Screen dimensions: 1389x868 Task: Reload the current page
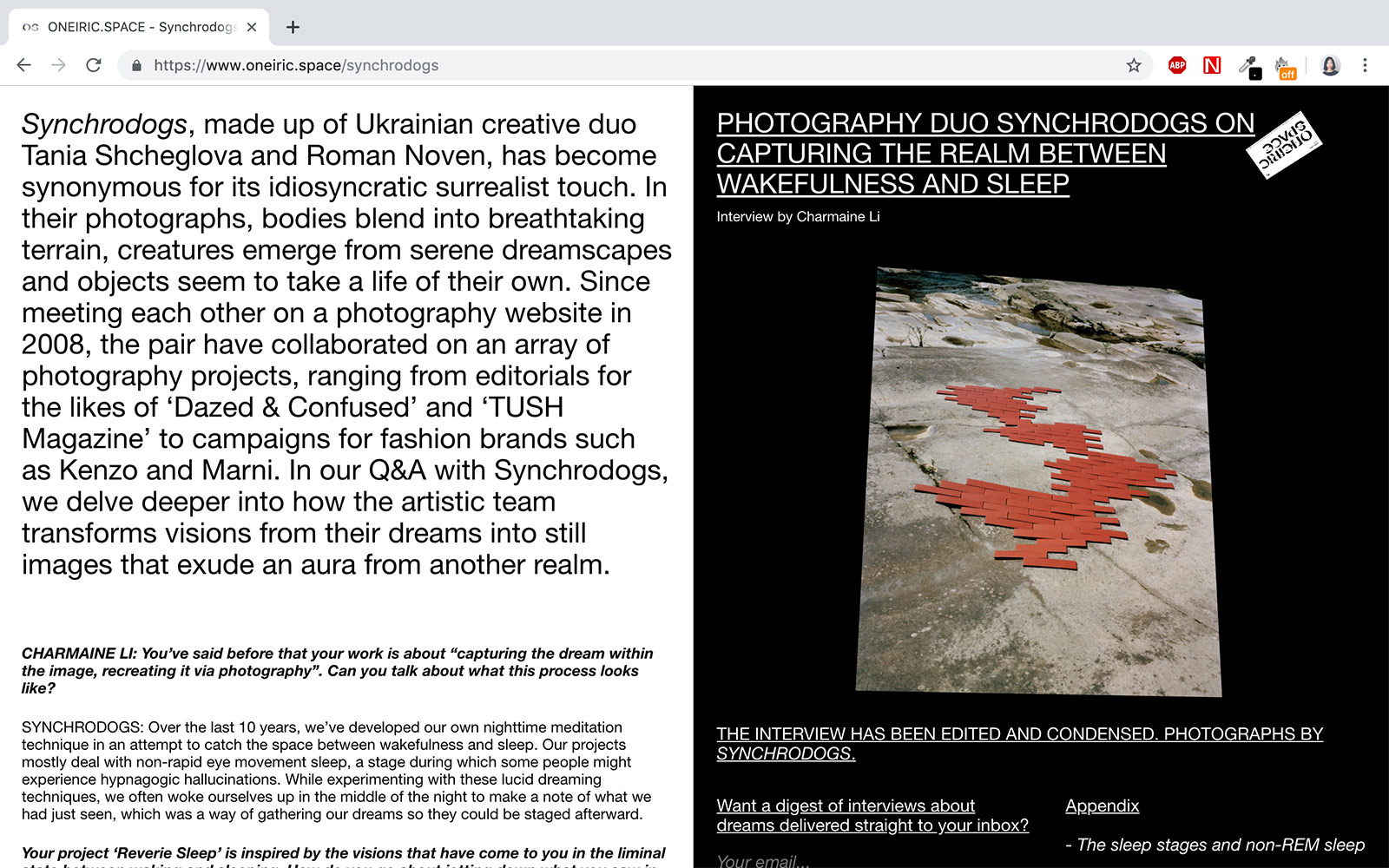point(94,65)
